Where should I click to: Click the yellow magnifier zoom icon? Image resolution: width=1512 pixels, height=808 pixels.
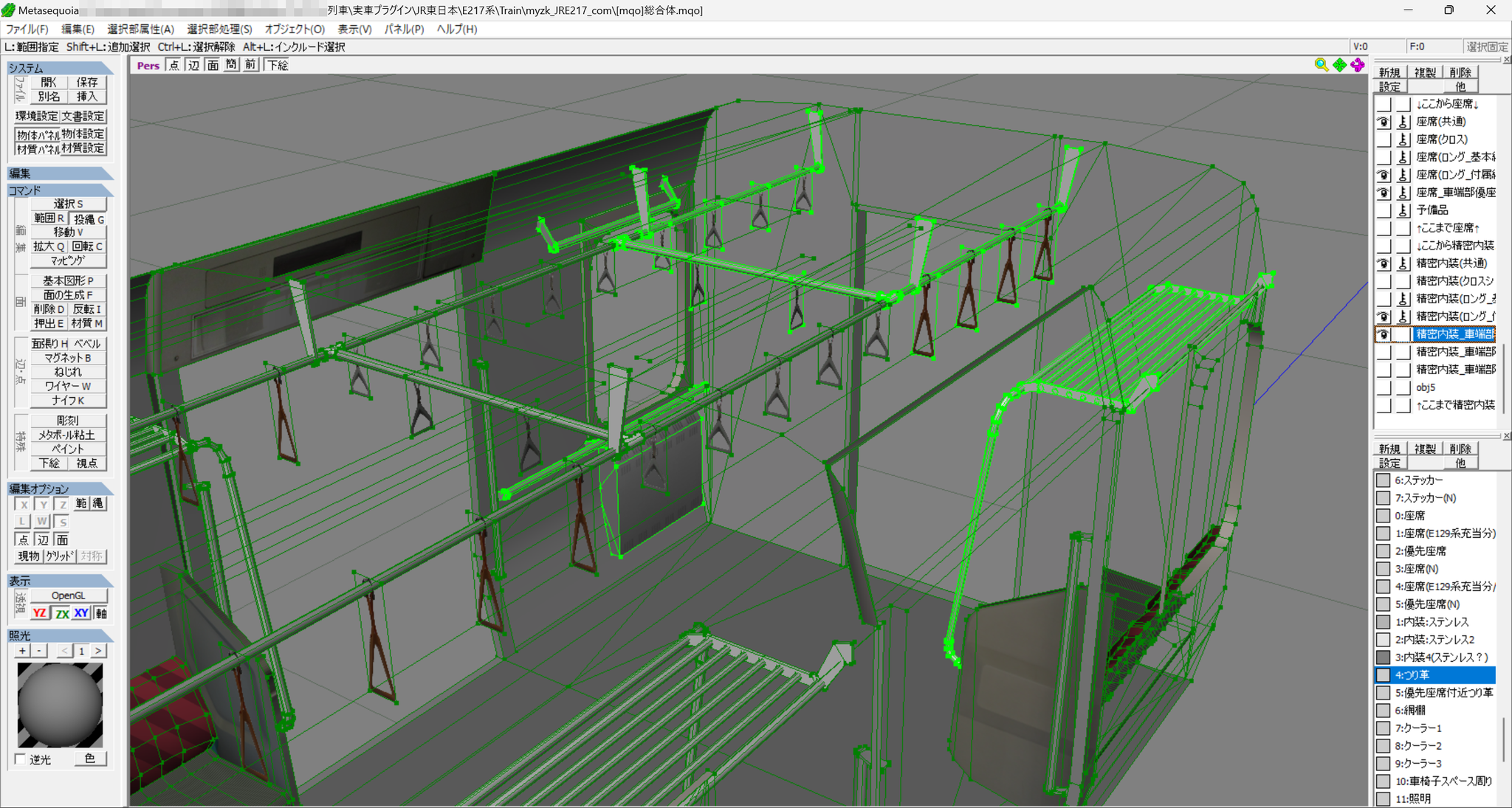1322,65
